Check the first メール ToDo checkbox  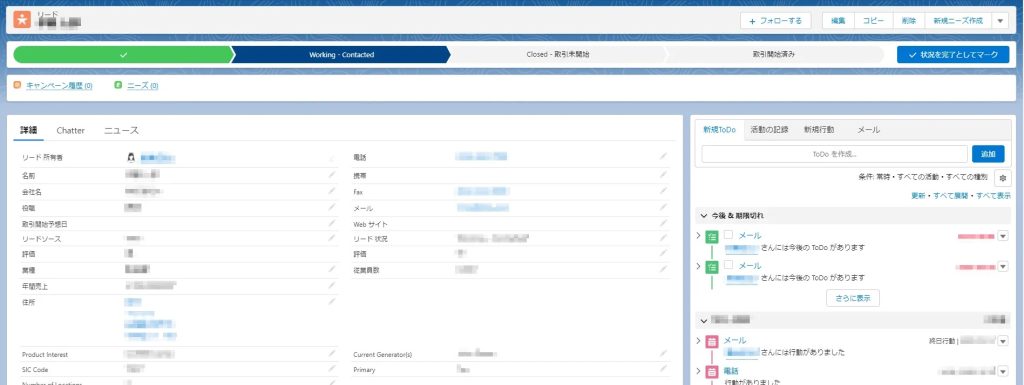728,235
